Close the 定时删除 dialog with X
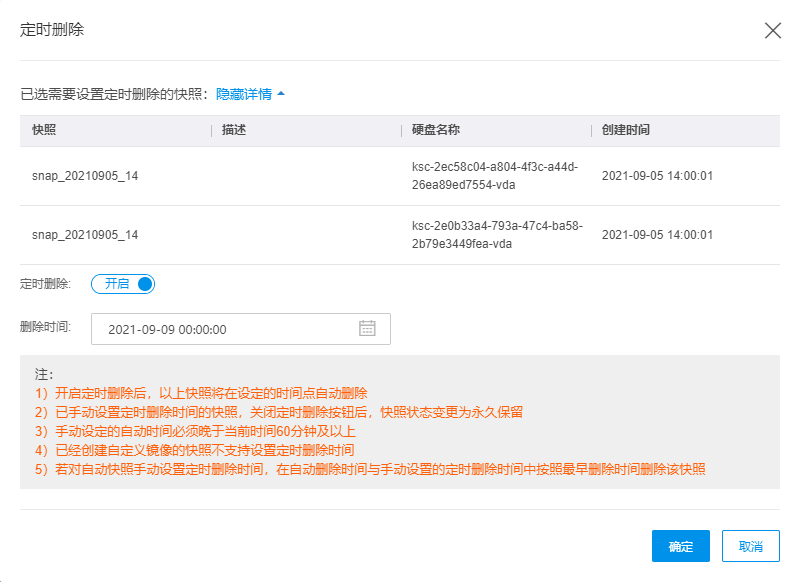Image resolution: width=796 pixels, height=582 pixels. tap(772, 30)
